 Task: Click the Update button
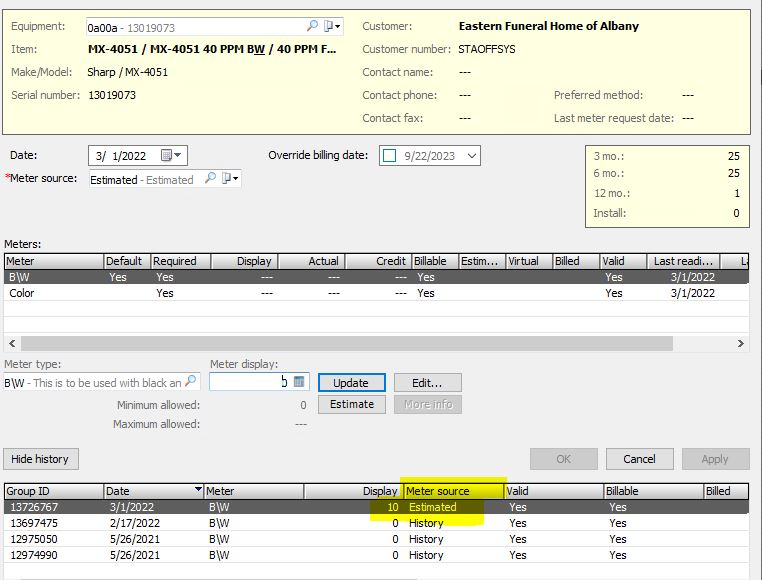coord(351,383)
